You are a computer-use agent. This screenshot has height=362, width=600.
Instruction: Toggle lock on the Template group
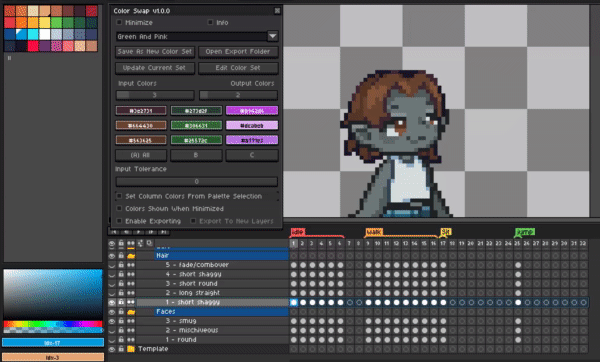click(121, 349)
